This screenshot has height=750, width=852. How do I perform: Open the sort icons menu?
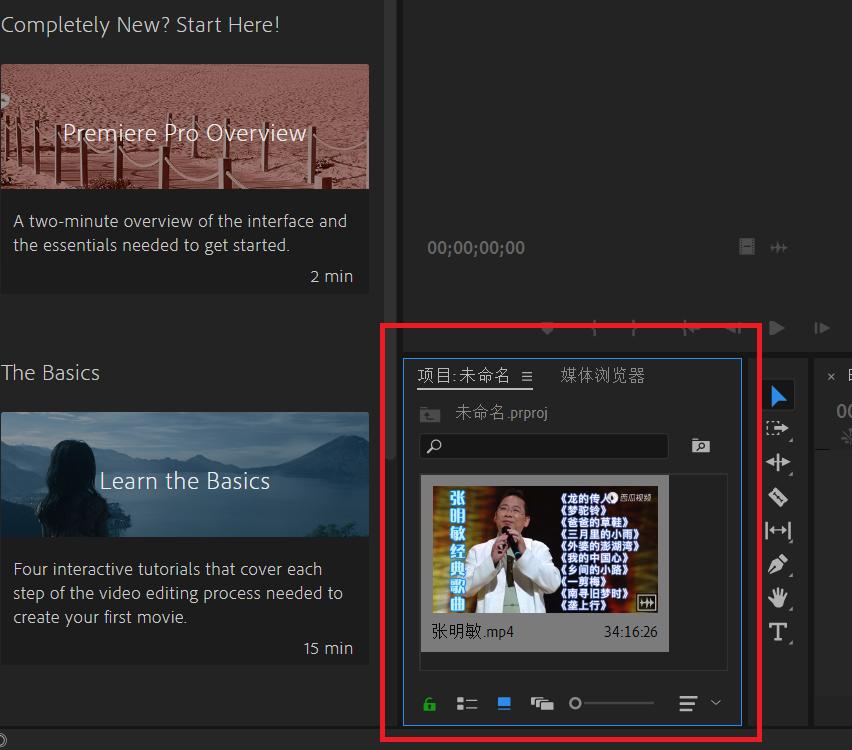coord(688,704)
